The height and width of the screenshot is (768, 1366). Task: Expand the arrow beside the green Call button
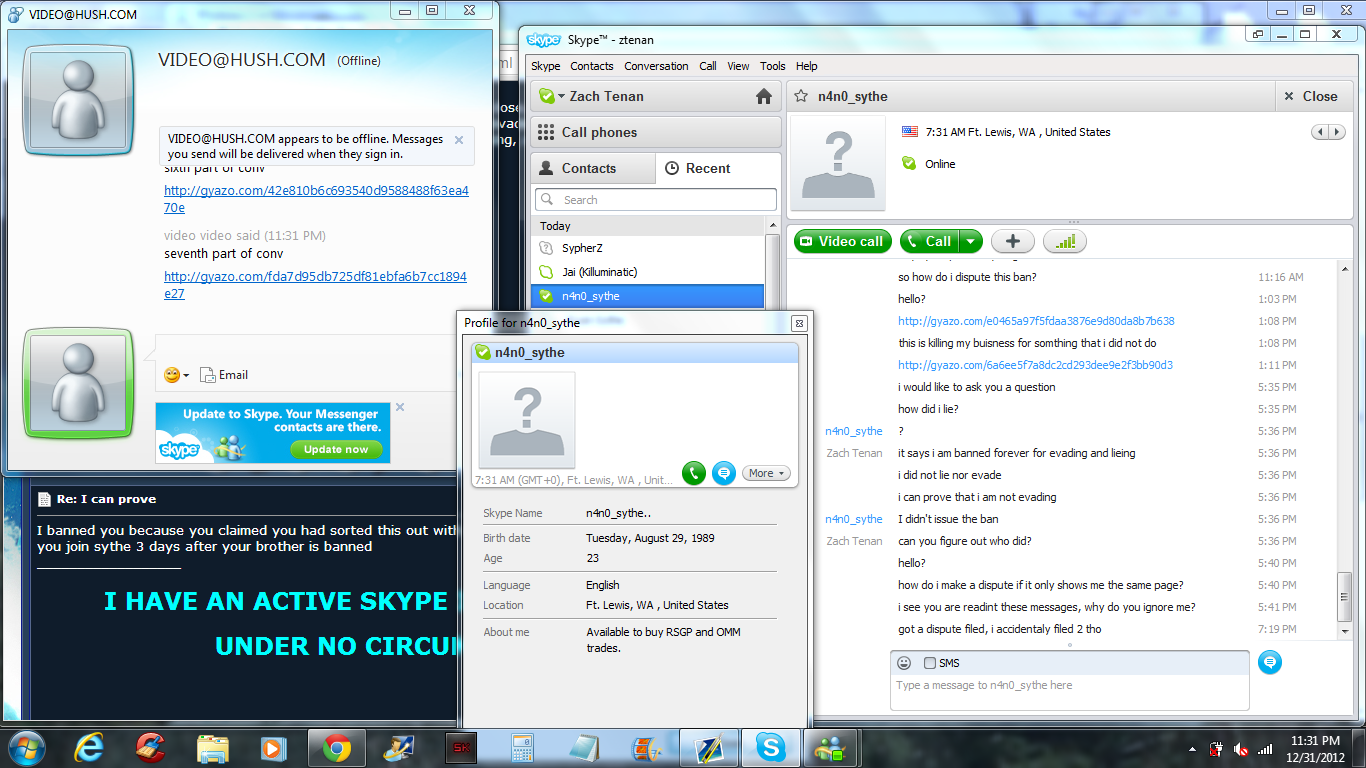point(971,241)
